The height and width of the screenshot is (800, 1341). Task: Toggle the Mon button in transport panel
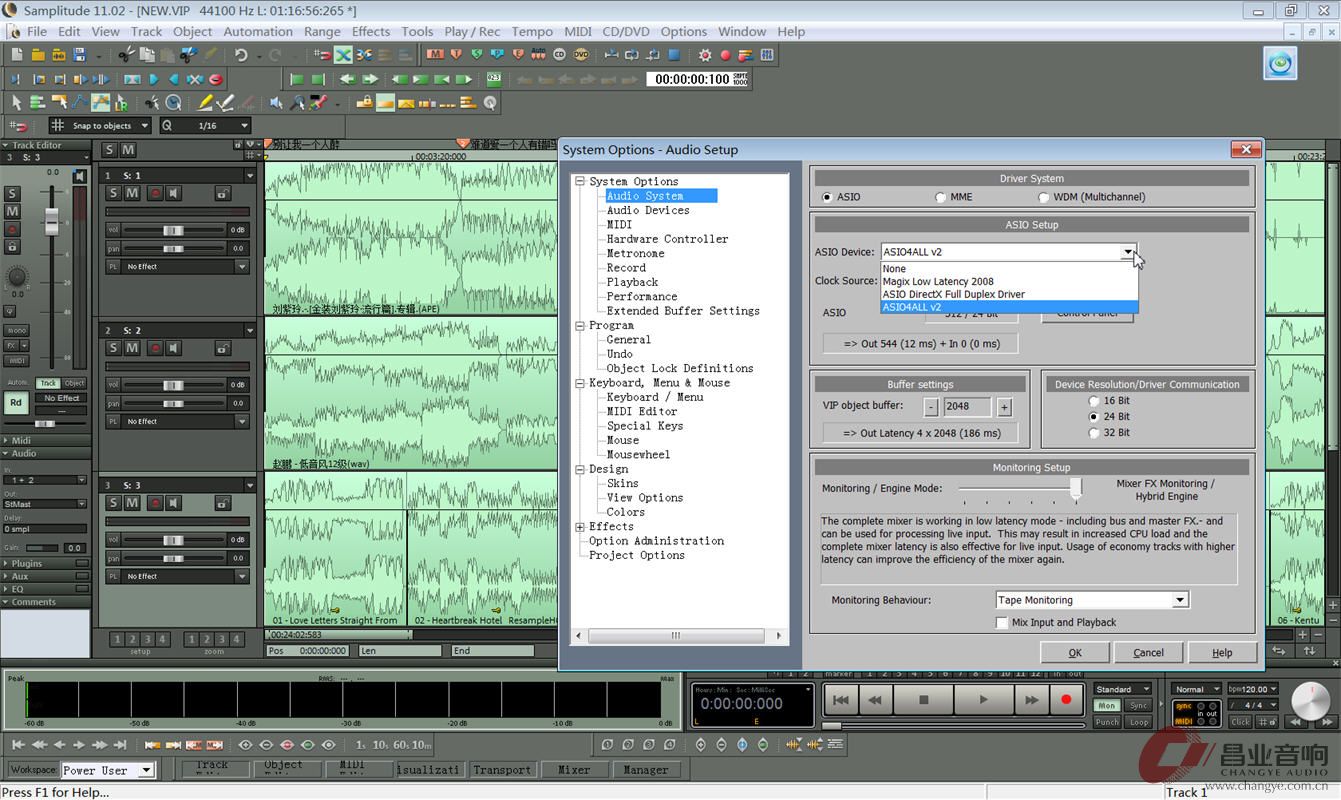click(x=1107, y=706)
